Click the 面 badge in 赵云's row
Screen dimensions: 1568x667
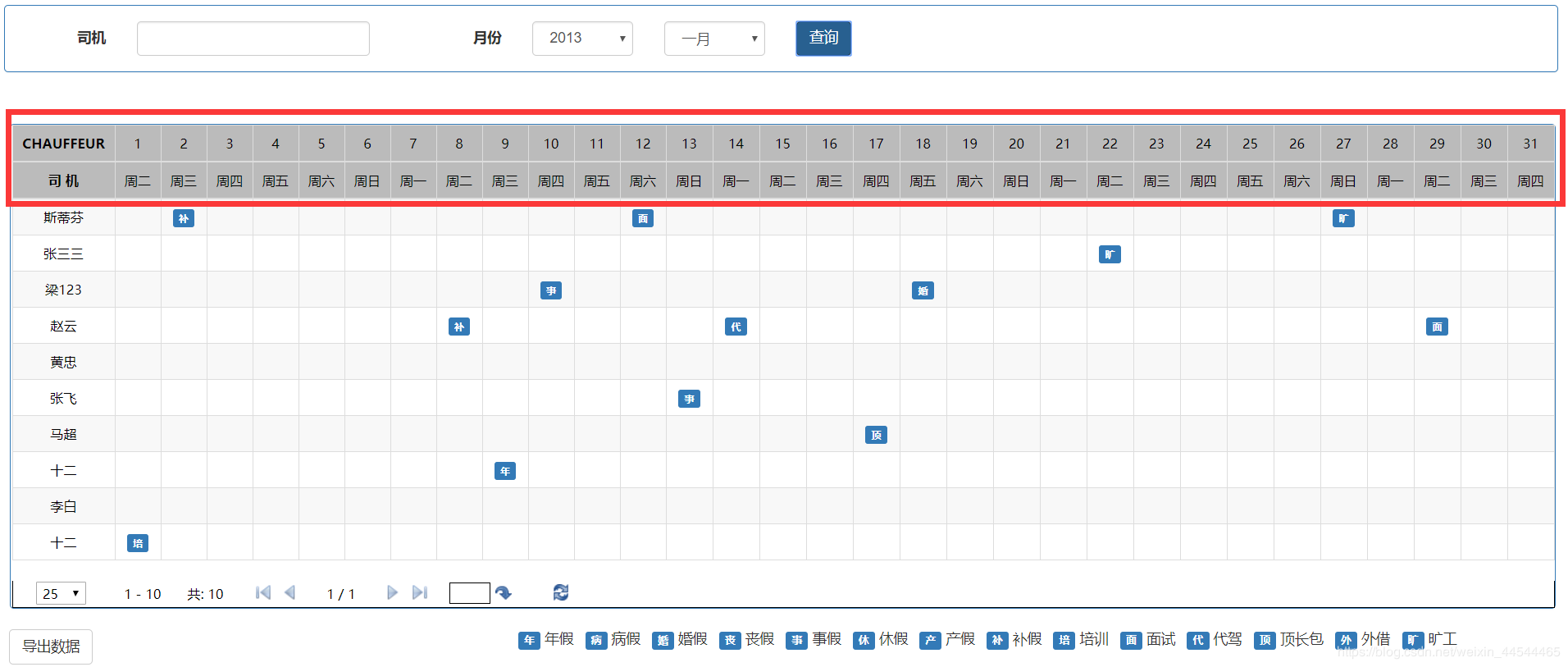pos(1437,327)
